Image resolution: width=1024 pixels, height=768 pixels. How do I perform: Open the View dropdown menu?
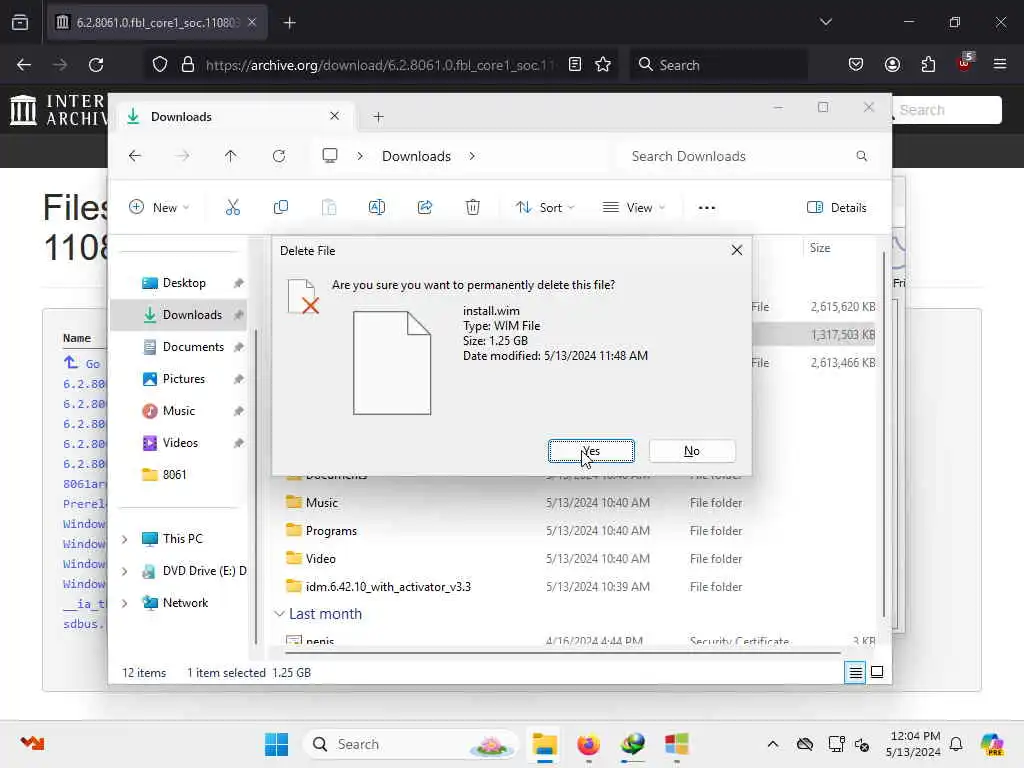click(633, 208)
